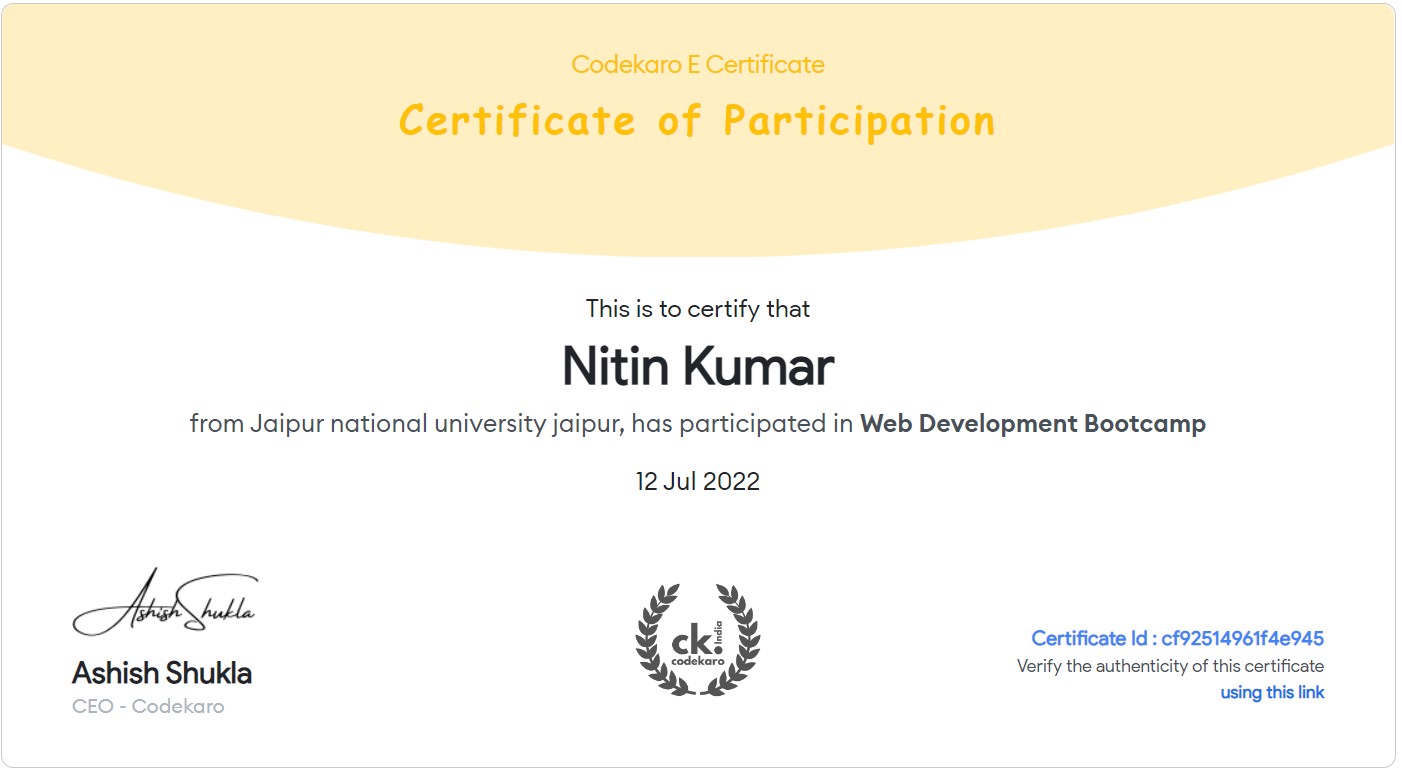The width and height of the screenshot is (1402, 773).
Task: Click the printed name 'Ashish Shukla'
Action: point(162,673)
